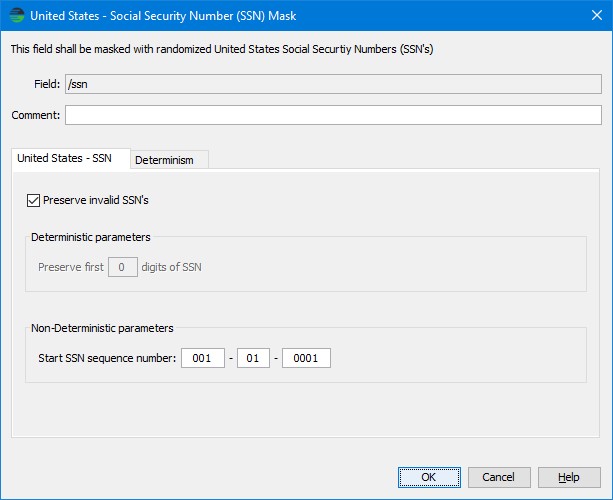Click the Cancel button
This screenshot has height=500, width=613.
(x=499, y=477)
